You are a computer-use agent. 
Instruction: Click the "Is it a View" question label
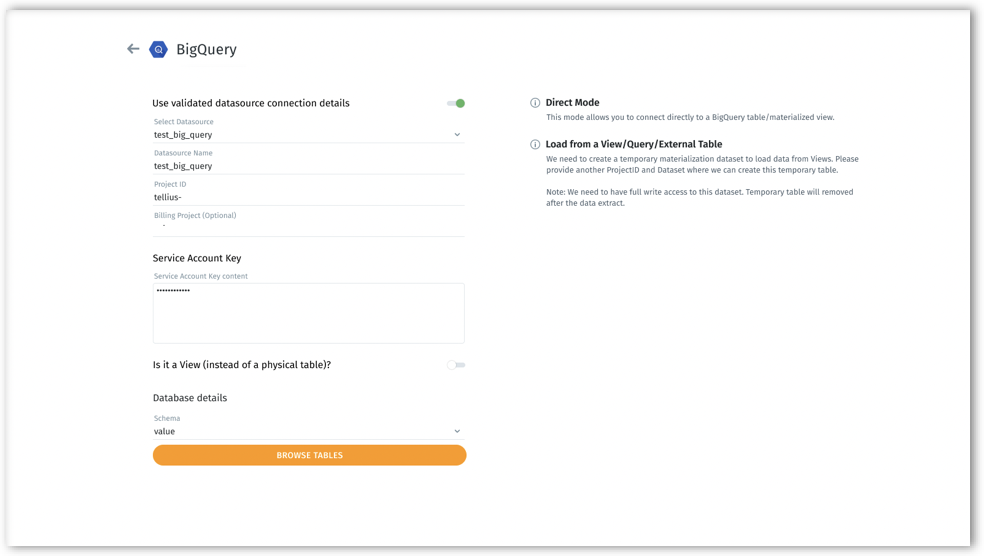(x=242, y=365)
